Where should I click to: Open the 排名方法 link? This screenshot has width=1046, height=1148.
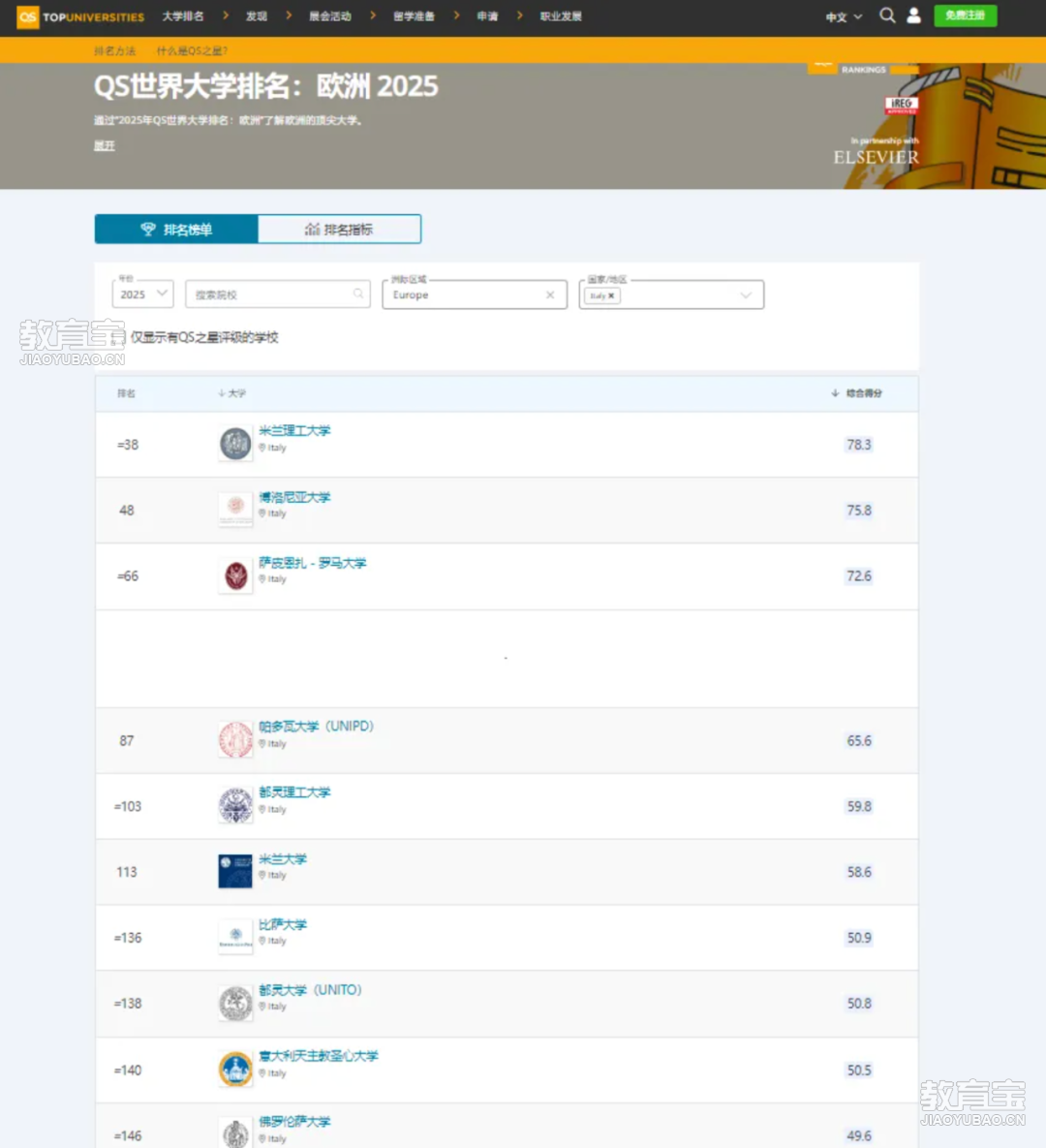(x=115, y=50)
